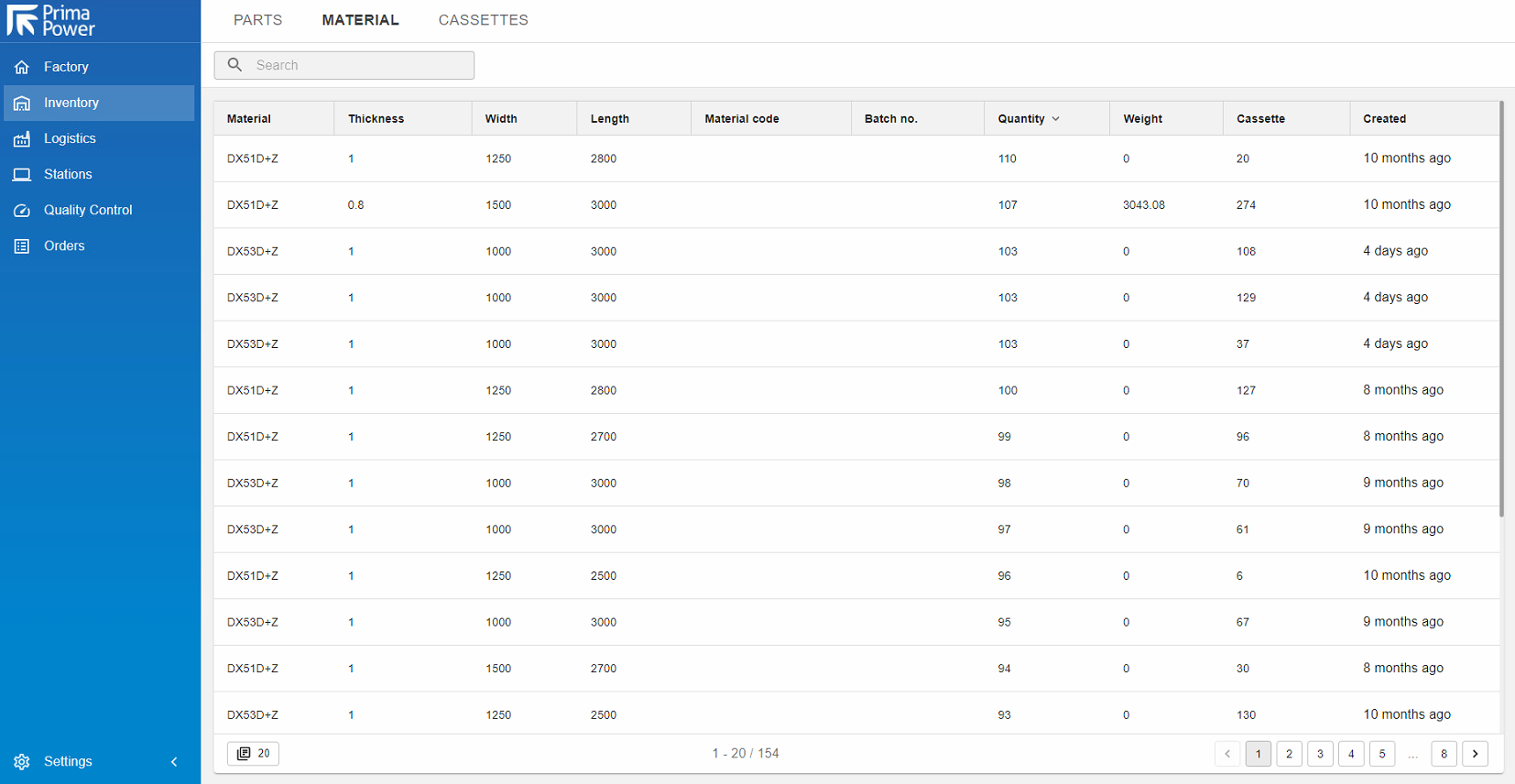Click the Inventory warehouse icon
Viewport: 1515px width, 784px height.
click(x=22, y=103)
